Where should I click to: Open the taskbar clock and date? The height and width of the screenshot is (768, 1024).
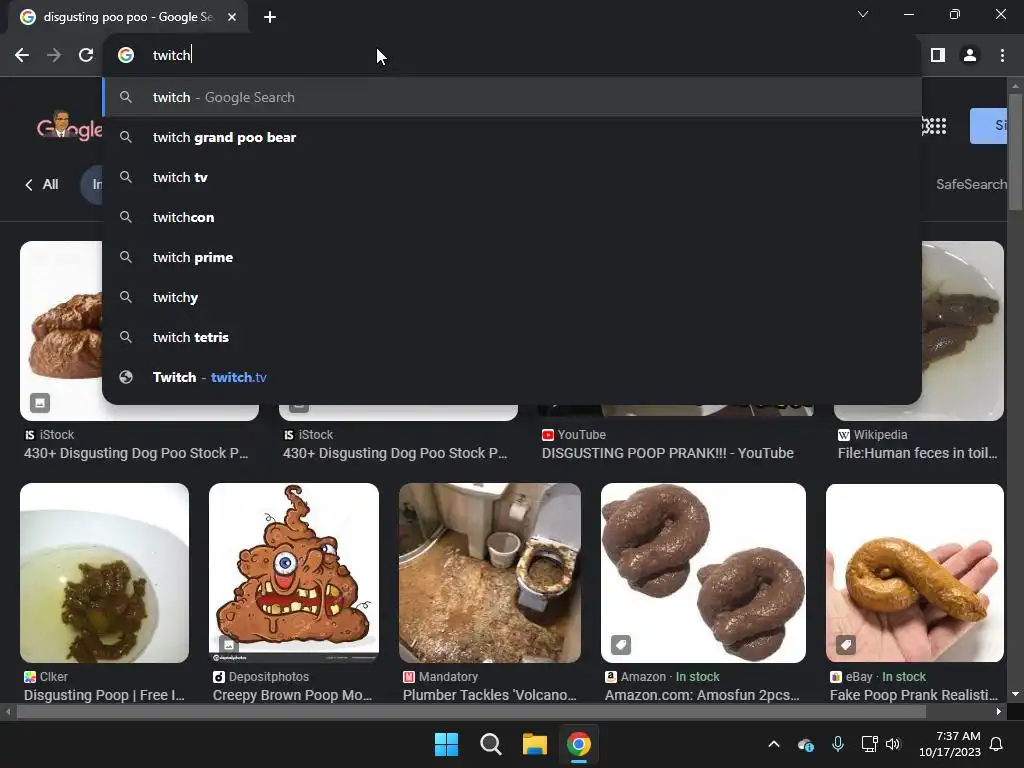click(x=950, y=744)
